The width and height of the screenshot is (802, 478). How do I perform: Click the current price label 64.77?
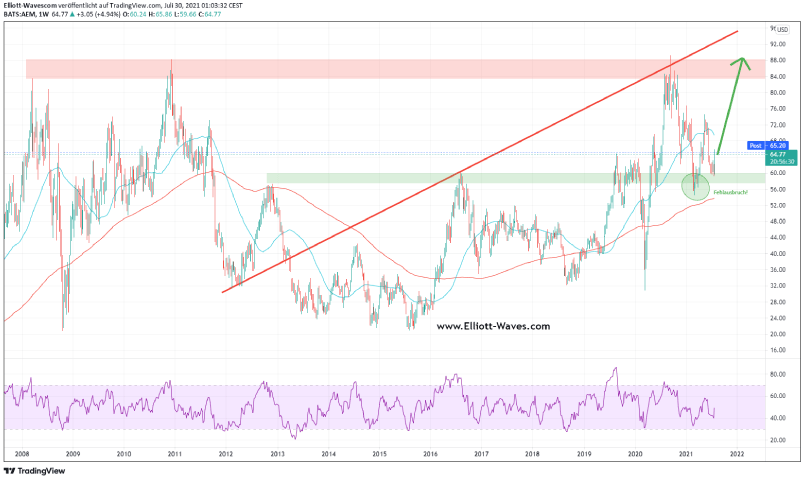pyautogui.click(x=778, y=155)
